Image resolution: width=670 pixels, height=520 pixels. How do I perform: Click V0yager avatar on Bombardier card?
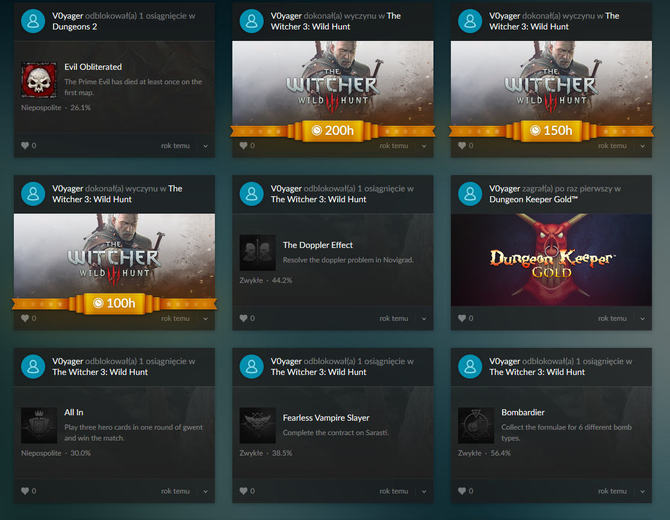point(470,366)
